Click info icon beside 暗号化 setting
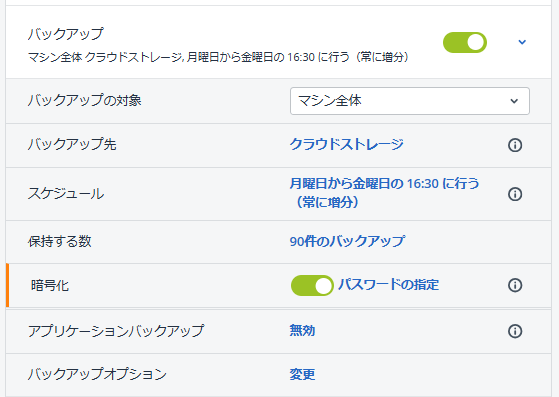 [x=515, y=285]
